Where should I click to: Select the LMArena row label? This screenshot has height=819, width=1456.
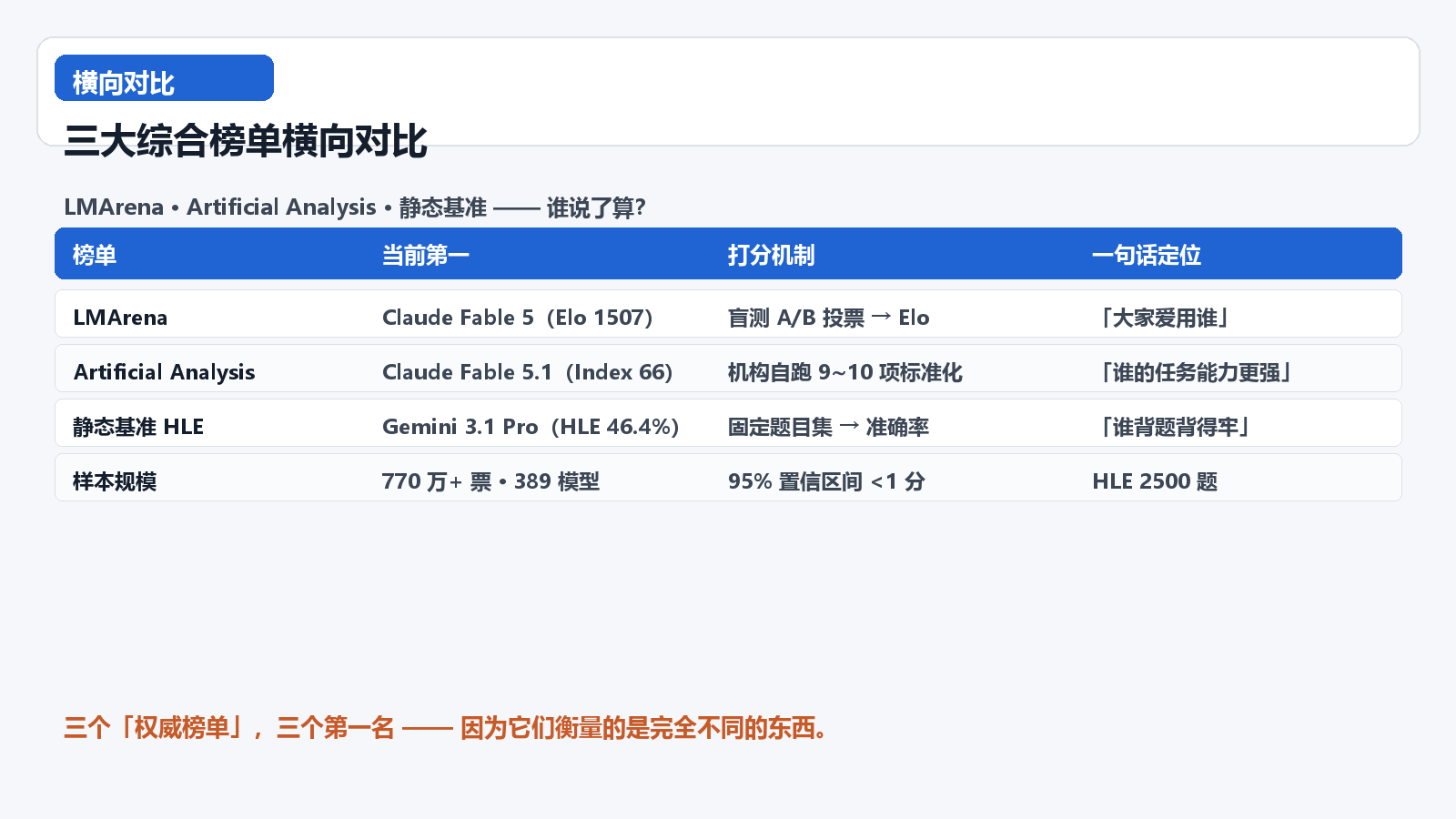120,318
